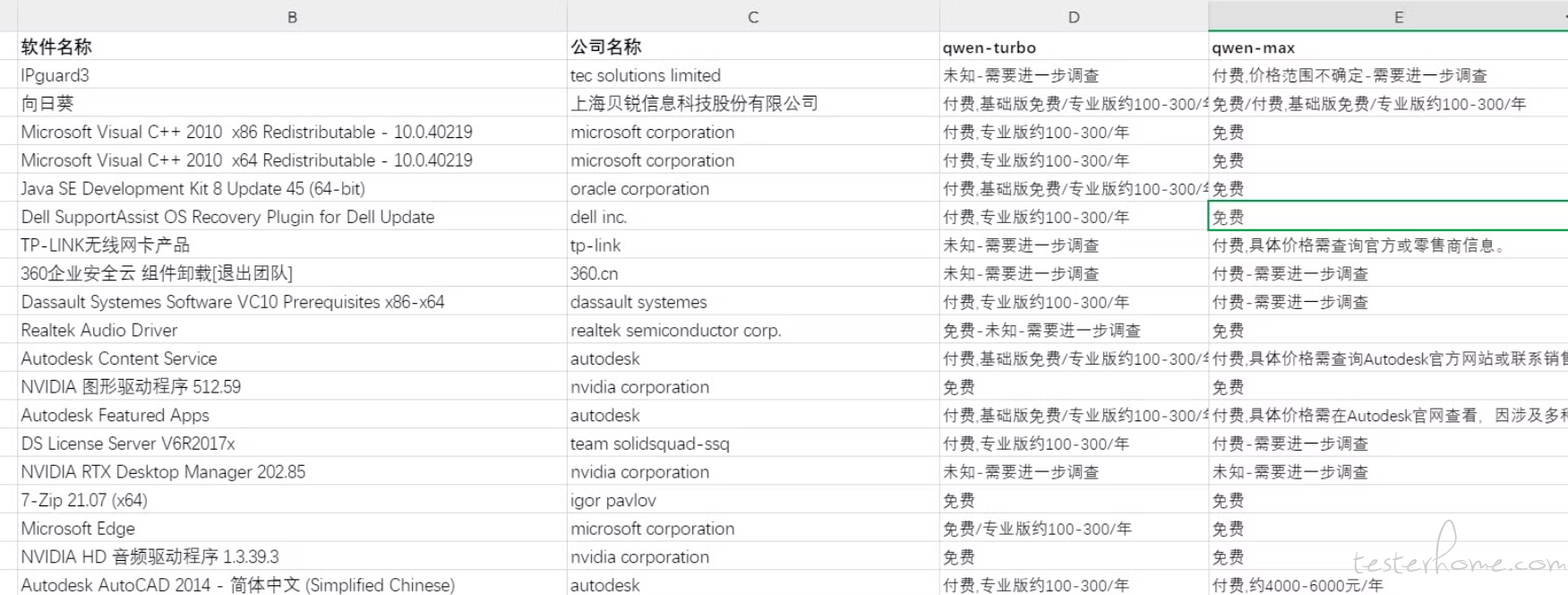
Task: Select the 360.cn company cell
Action: (753, 273)
